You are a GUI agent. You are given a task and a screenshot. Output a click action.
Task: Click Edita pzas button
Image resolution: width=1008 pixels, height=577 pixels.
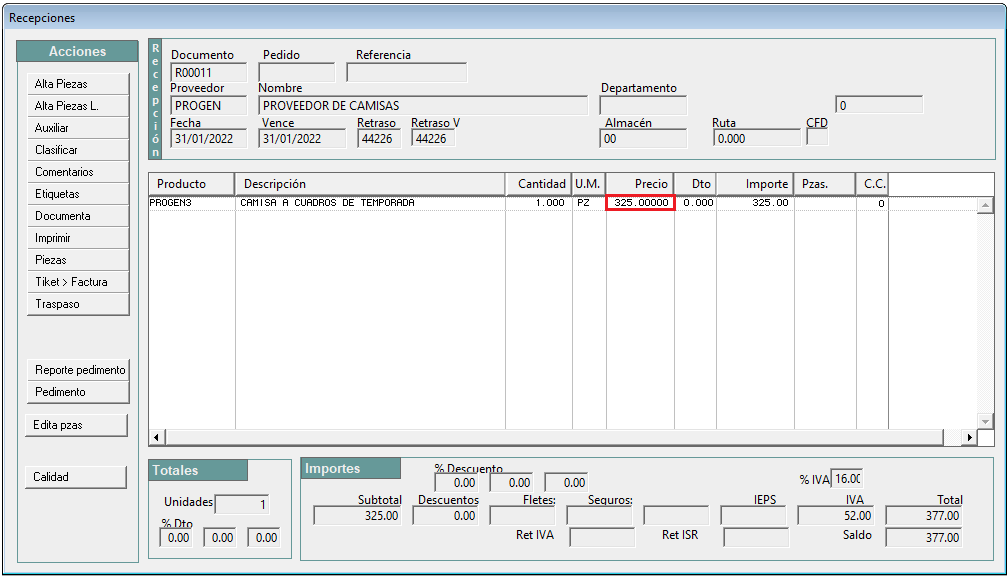76,425
